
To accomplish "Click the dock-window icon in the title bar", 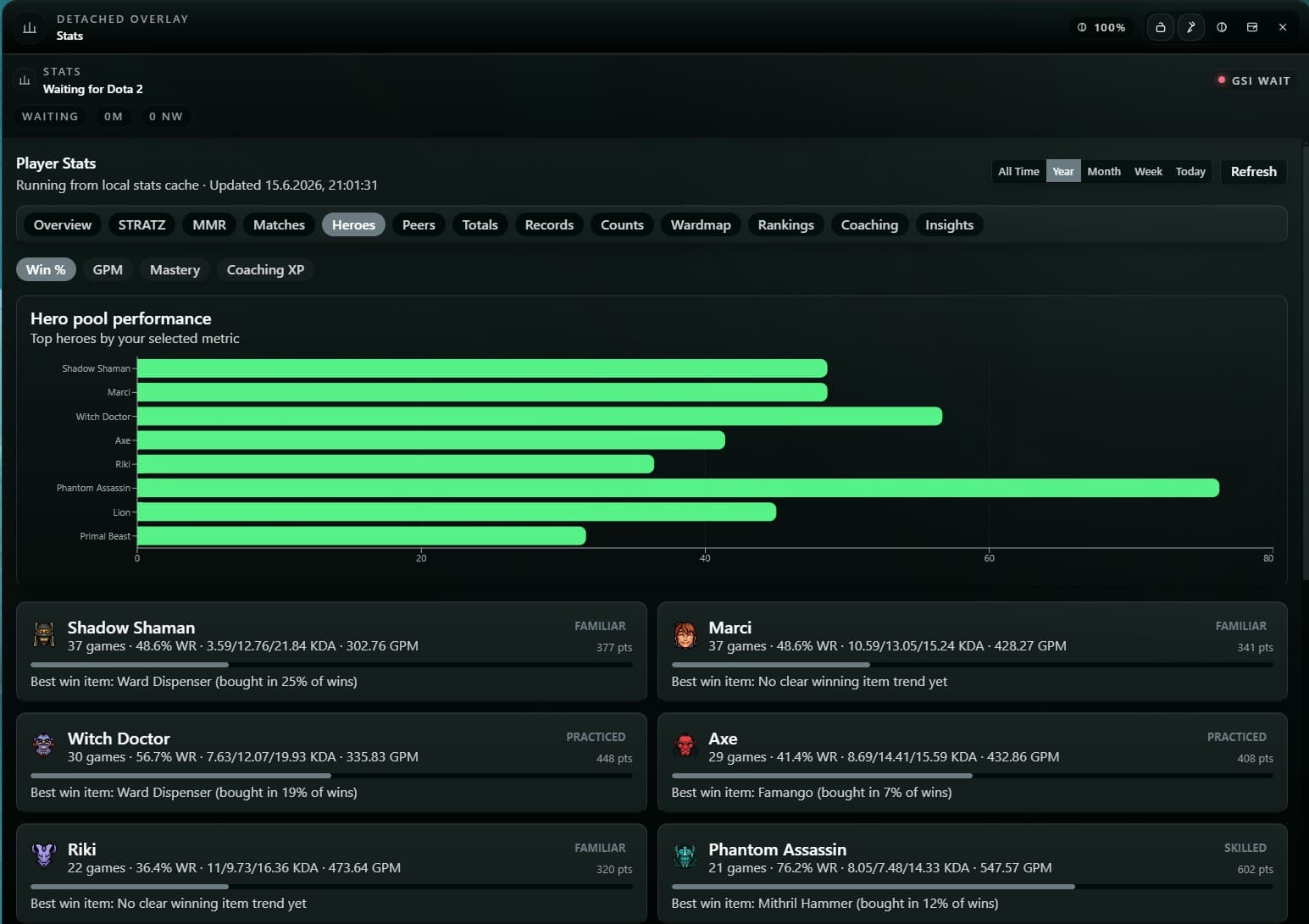I will [x=1252, y=27].
